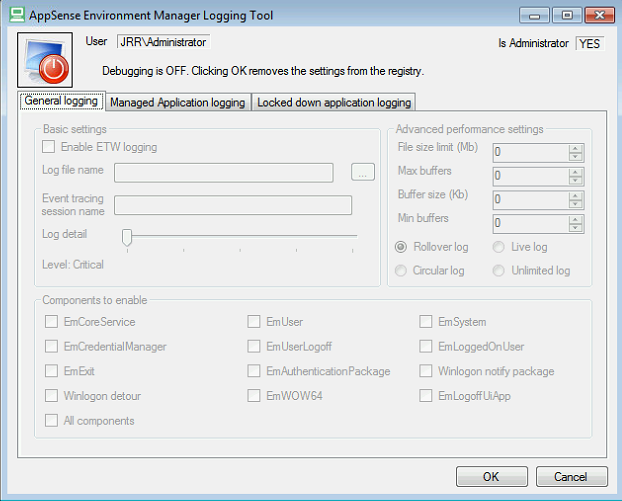Open Locked down application logging tab
The height and width of the screenshot is (501, 622).
(334, 102)
